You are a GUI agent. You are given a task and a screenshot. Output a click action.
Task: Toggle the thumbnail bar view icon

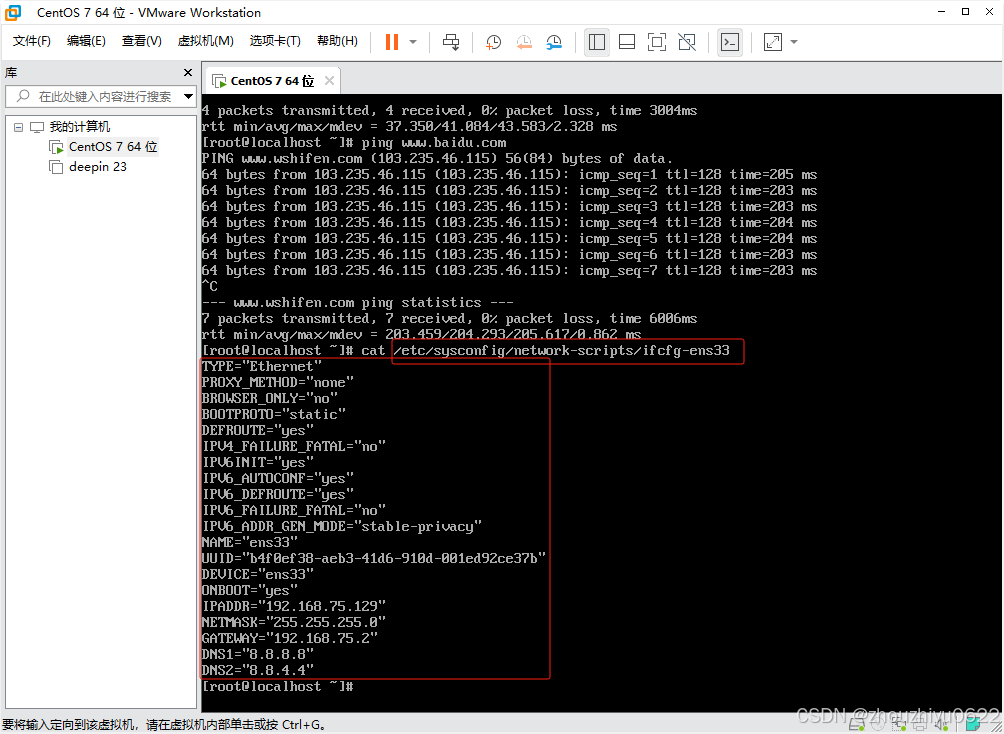pos(627,42)
